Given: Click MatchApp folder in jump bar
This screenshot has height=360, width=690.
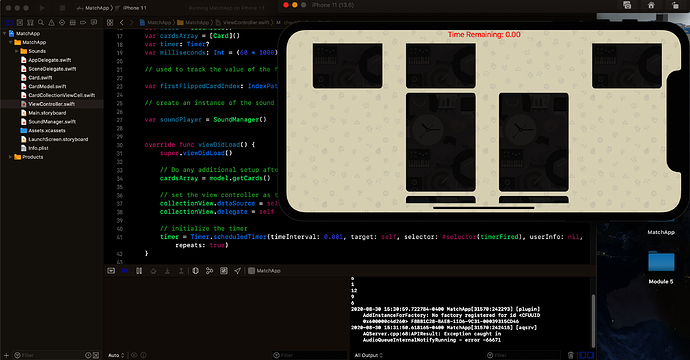Looking at the screenshot, I should click(193, 22).
